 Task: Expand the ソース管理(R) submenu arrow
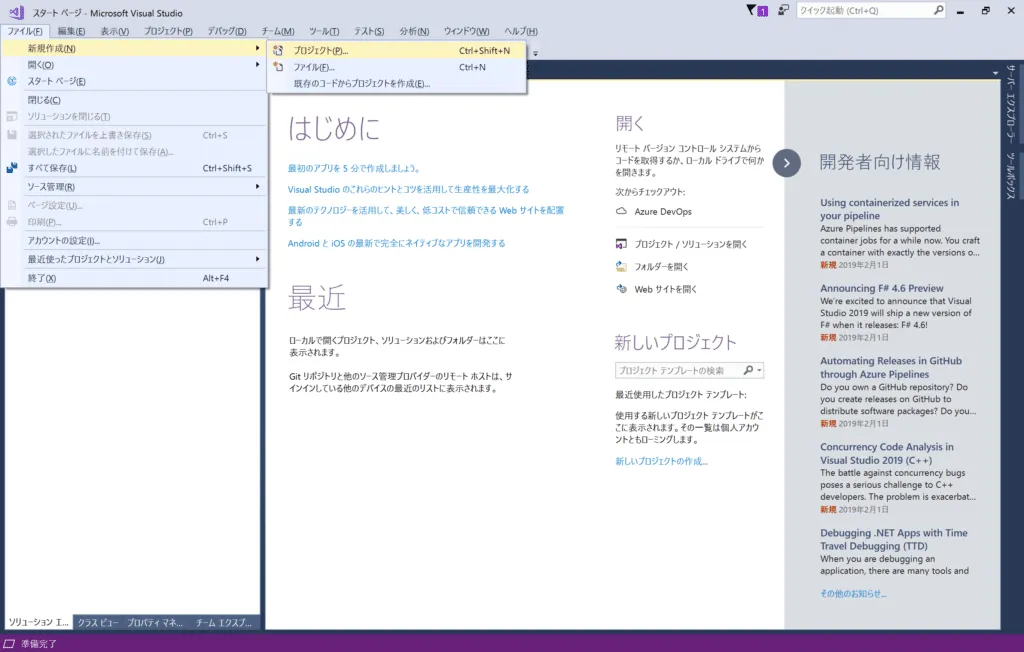[x=257, y=186]
